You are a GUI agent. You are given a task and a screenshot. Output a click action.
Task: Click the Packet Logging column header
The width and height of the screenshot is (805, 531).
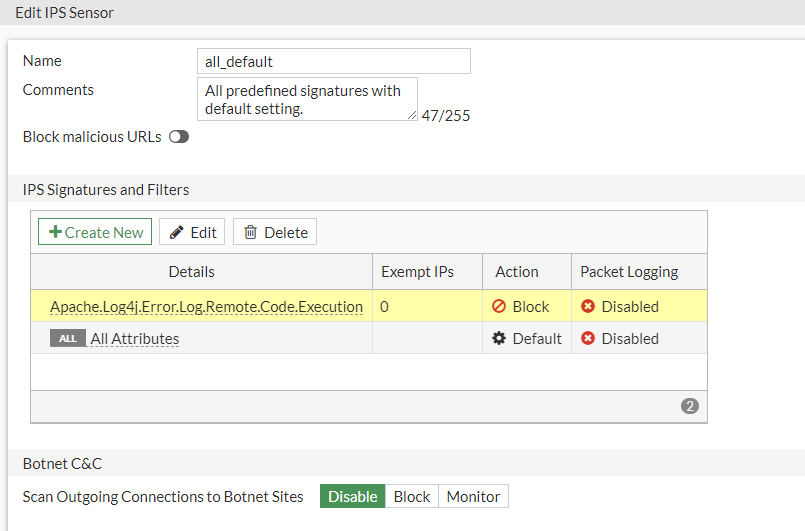pyautogui.click(x=629, y=272)
